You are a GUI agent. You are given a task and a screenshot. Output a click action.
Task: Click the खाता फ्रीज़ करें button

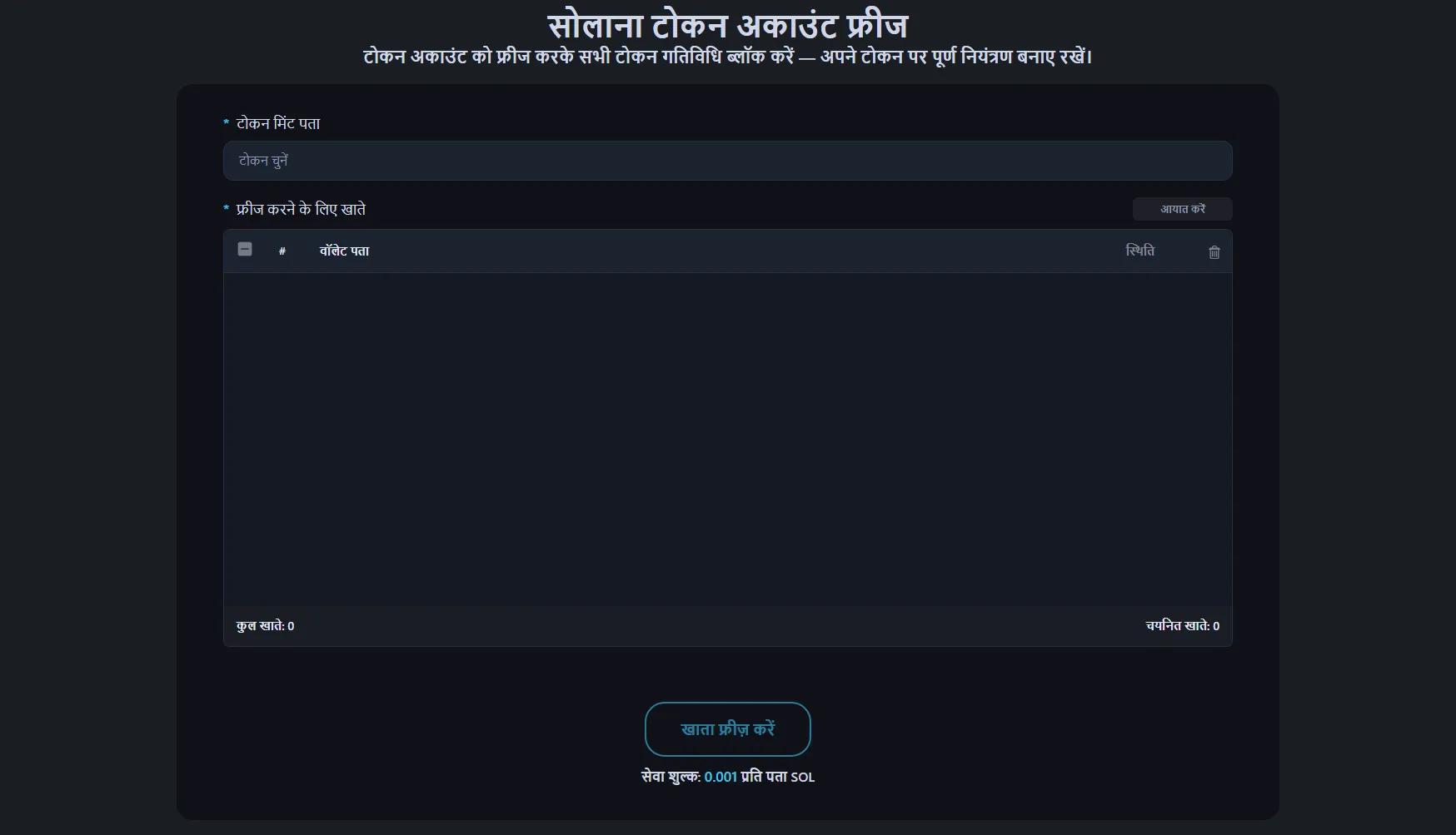(727, 729)
